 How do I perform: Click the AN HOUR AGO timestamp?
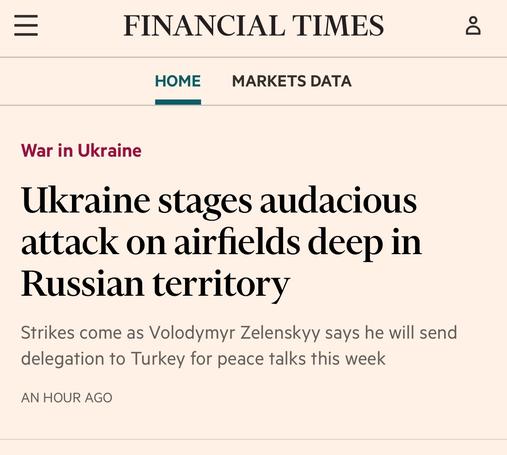[67, 398]
